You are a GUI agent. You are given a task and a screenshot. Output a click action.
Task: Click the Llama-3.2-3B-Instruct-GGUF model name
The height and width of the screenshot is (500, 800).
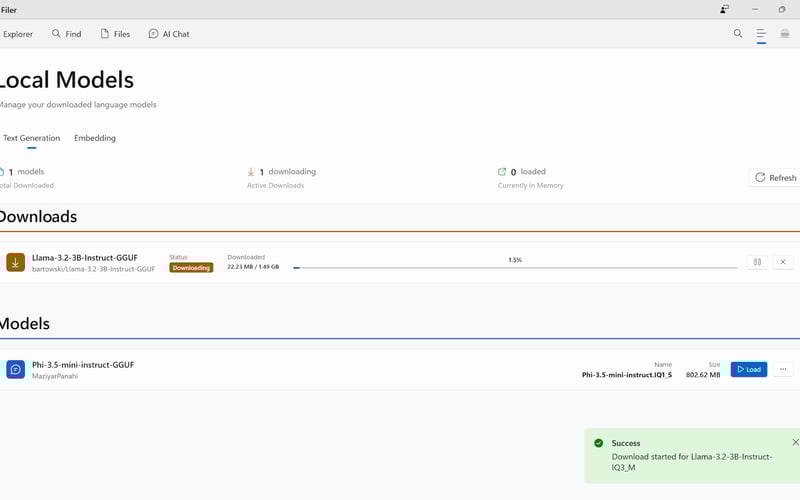pos(85,258)
